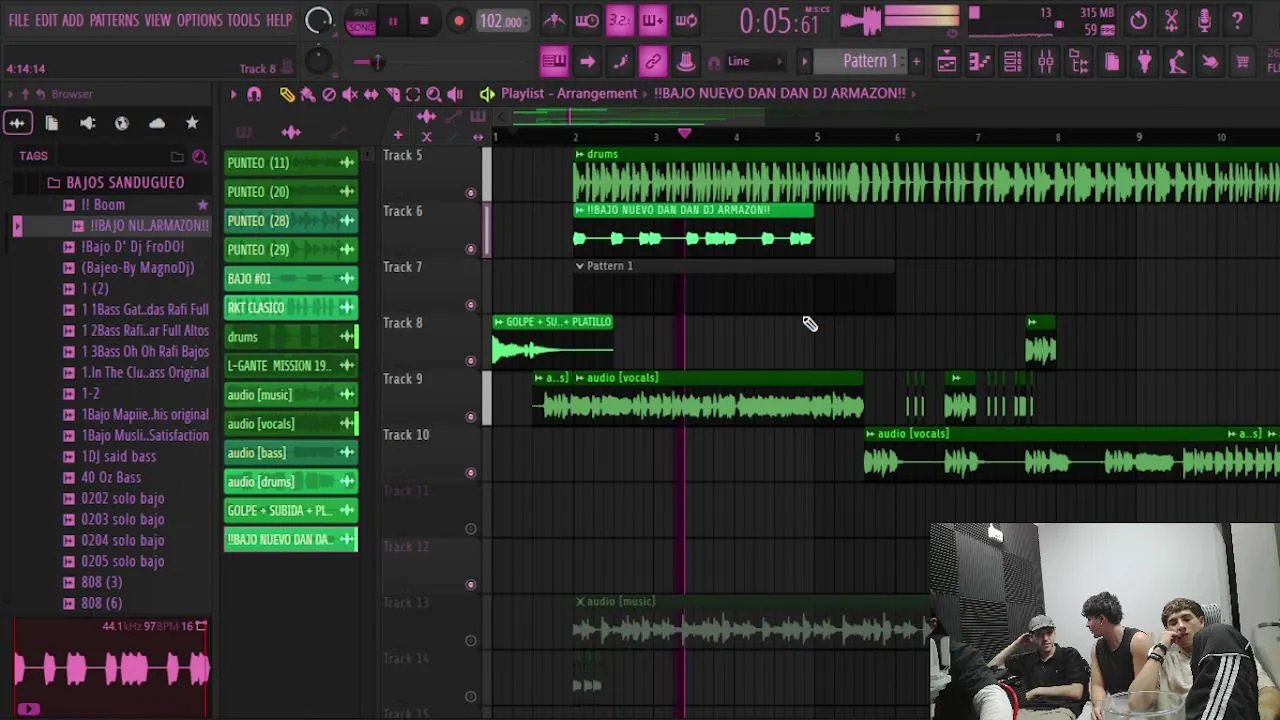The image size is (1280, 720).
Task: Collapse the Browser header arrow
Action: click(x=10, y=94)
